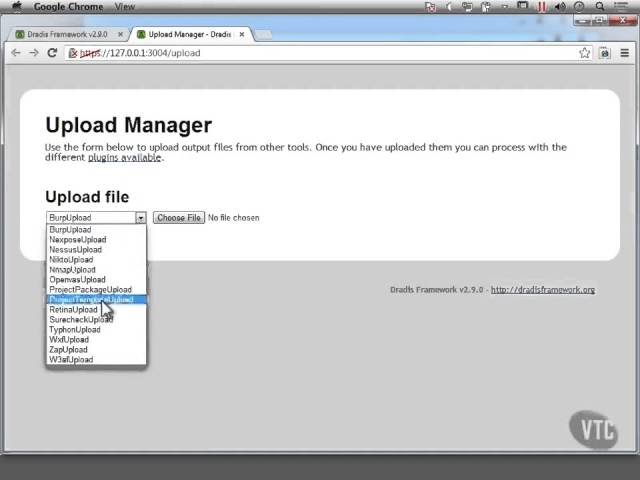Viewport: 640px width, 480px height.
Task: Select TyphonUpload in the list
Action: [x=96, y=330]
